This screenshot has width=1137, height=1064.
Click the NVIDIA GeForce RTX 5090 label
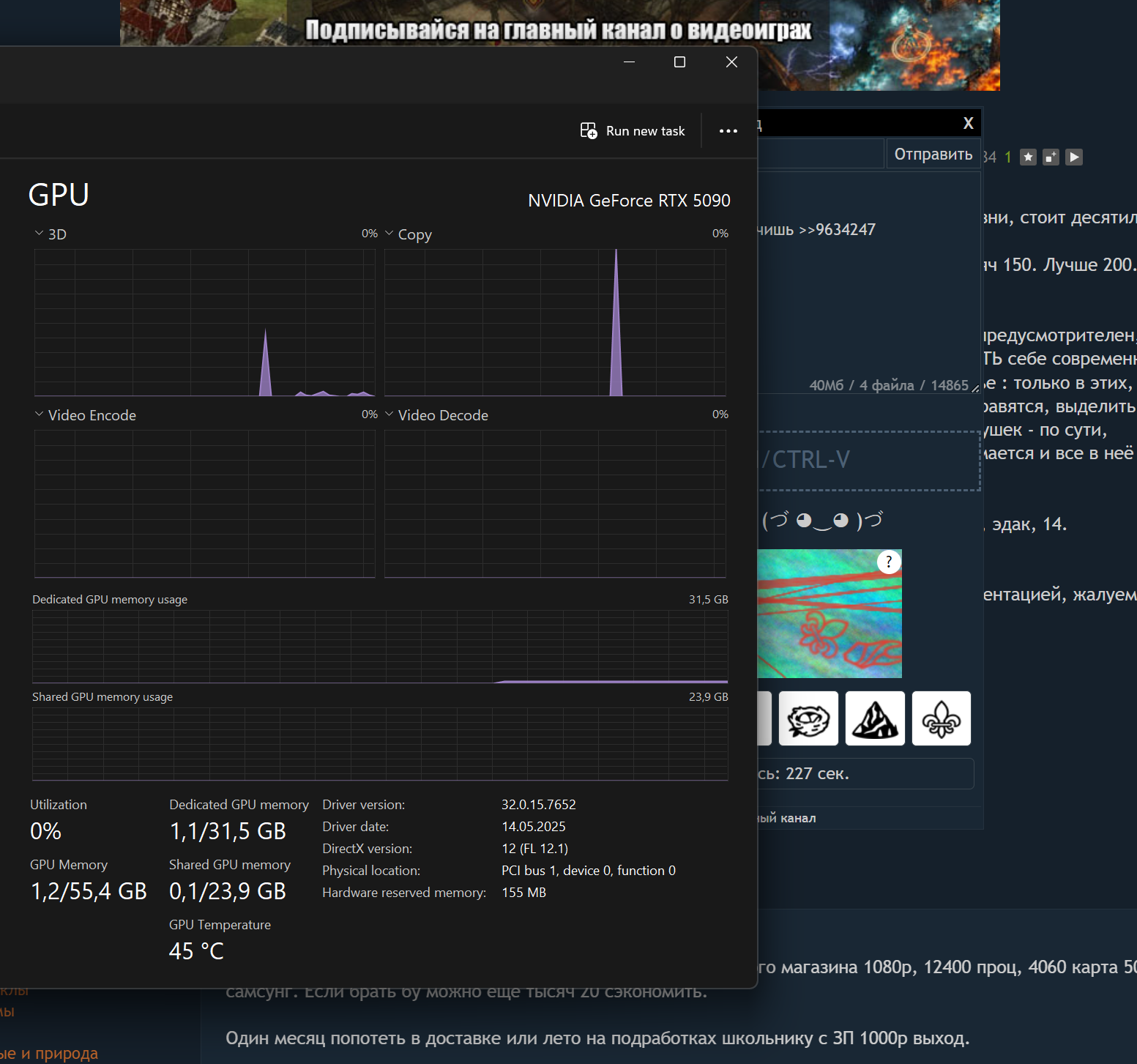coord(629,201)
